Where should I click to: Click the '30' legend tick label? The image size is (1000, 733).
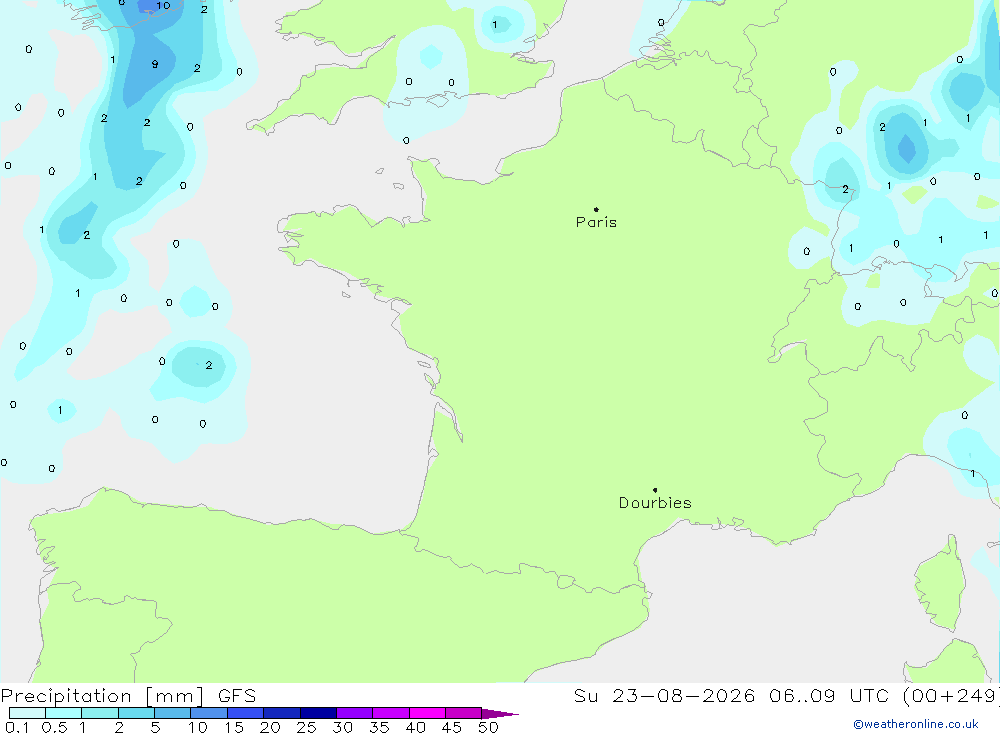coord(342,727)
